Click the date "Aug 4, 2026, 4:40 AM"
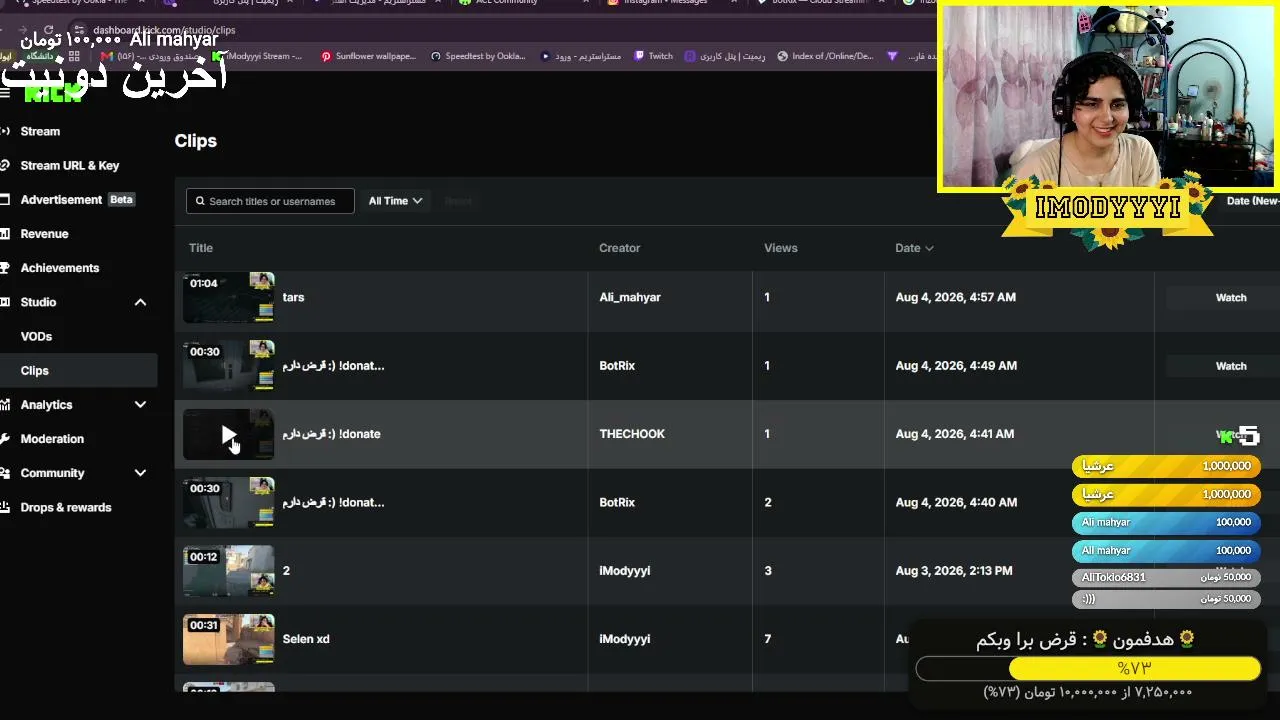Viewport: 1280px width, 720px height. click(x=956, y=502)
